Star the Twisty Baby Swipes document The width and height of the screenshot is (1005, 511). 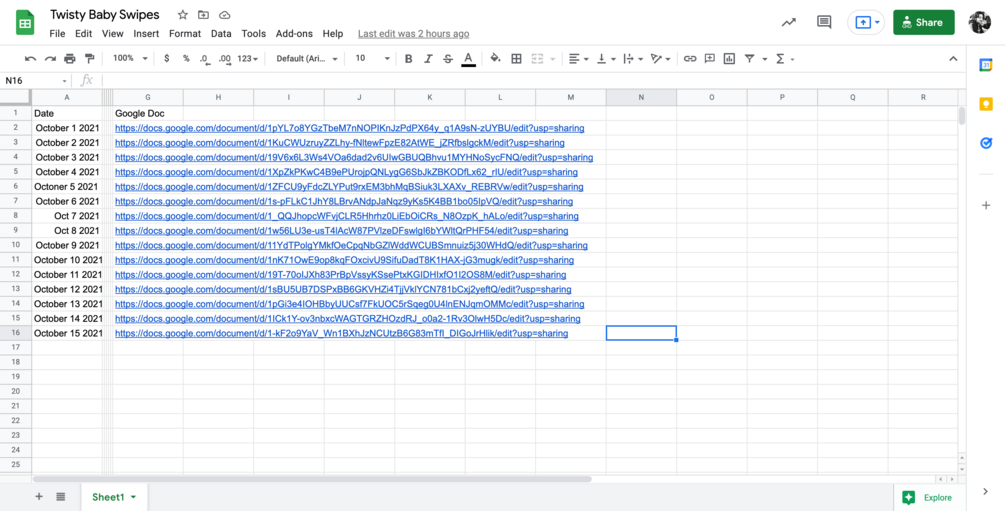click(x=183, y=15)
